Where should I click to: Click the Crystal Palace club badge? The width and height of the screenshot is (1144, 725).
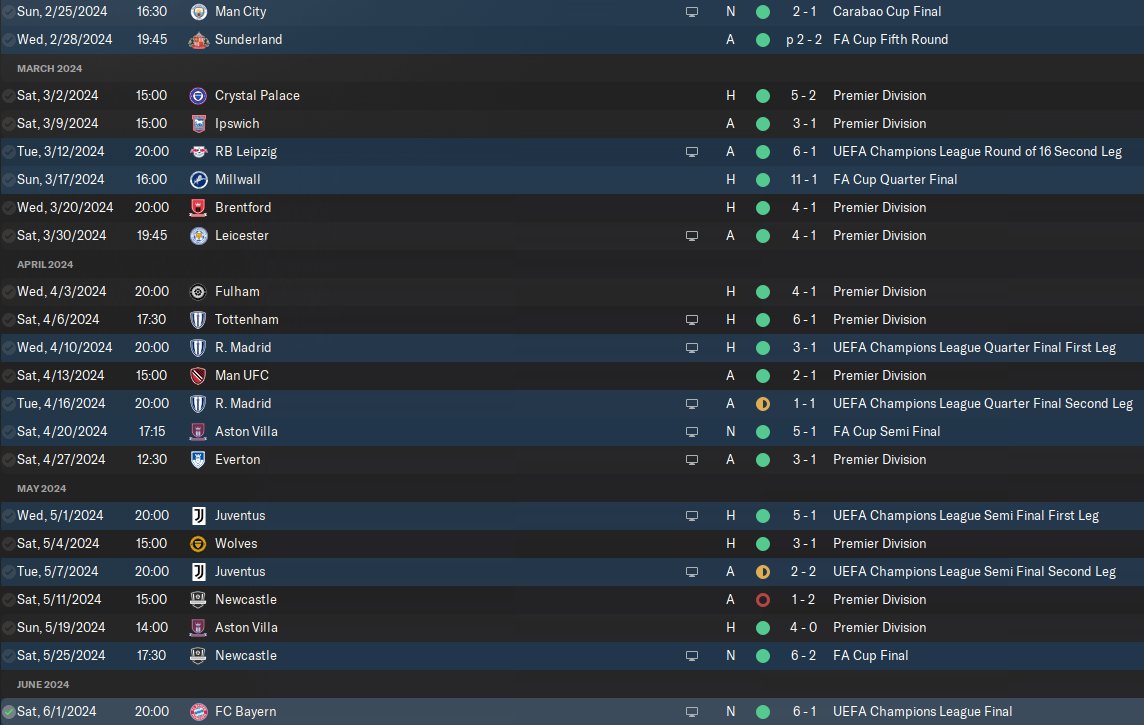(198, 96)
